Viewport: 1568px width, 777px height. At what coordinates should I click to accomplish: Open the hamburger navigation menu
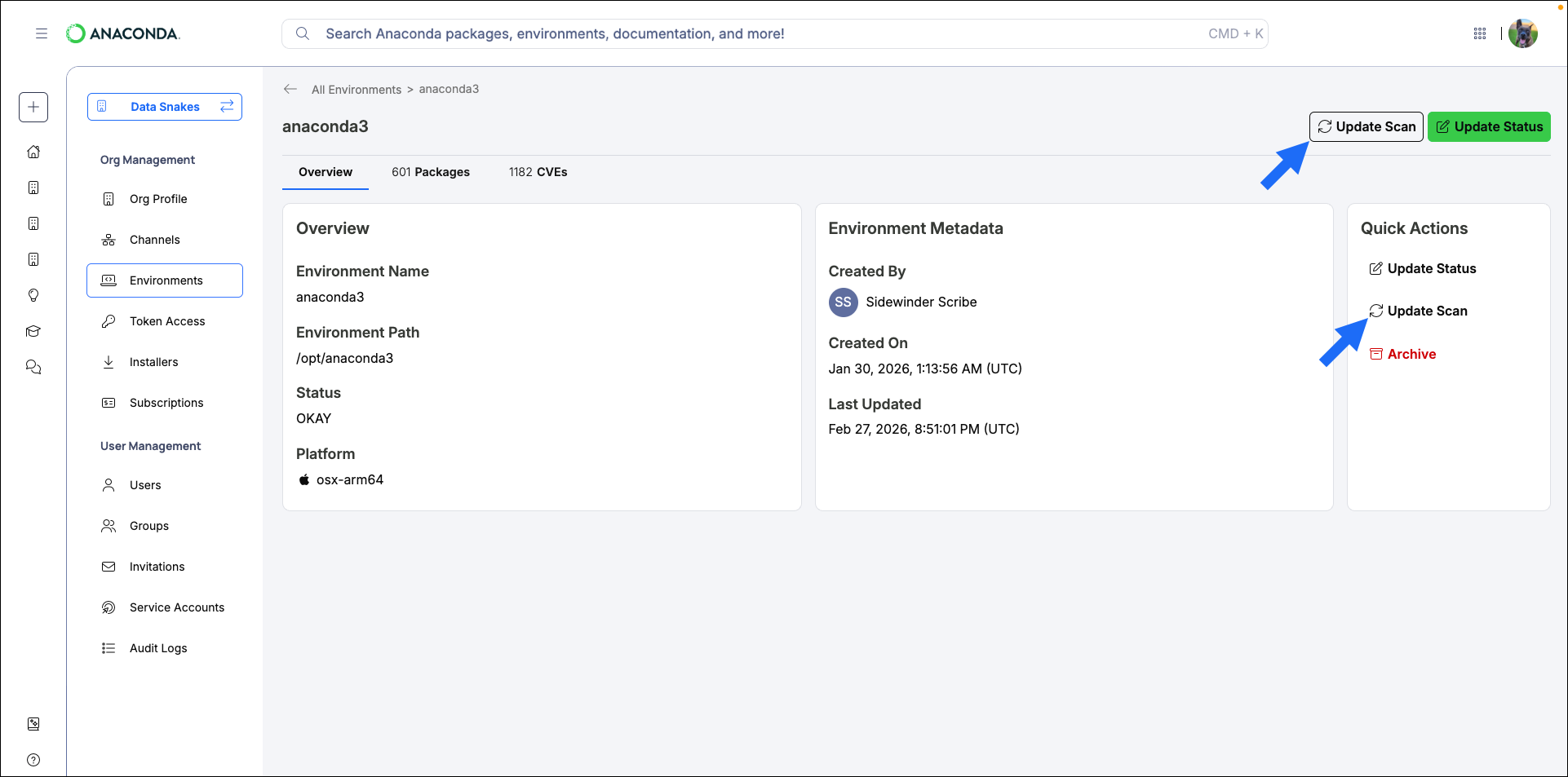[x=42, y=33]
